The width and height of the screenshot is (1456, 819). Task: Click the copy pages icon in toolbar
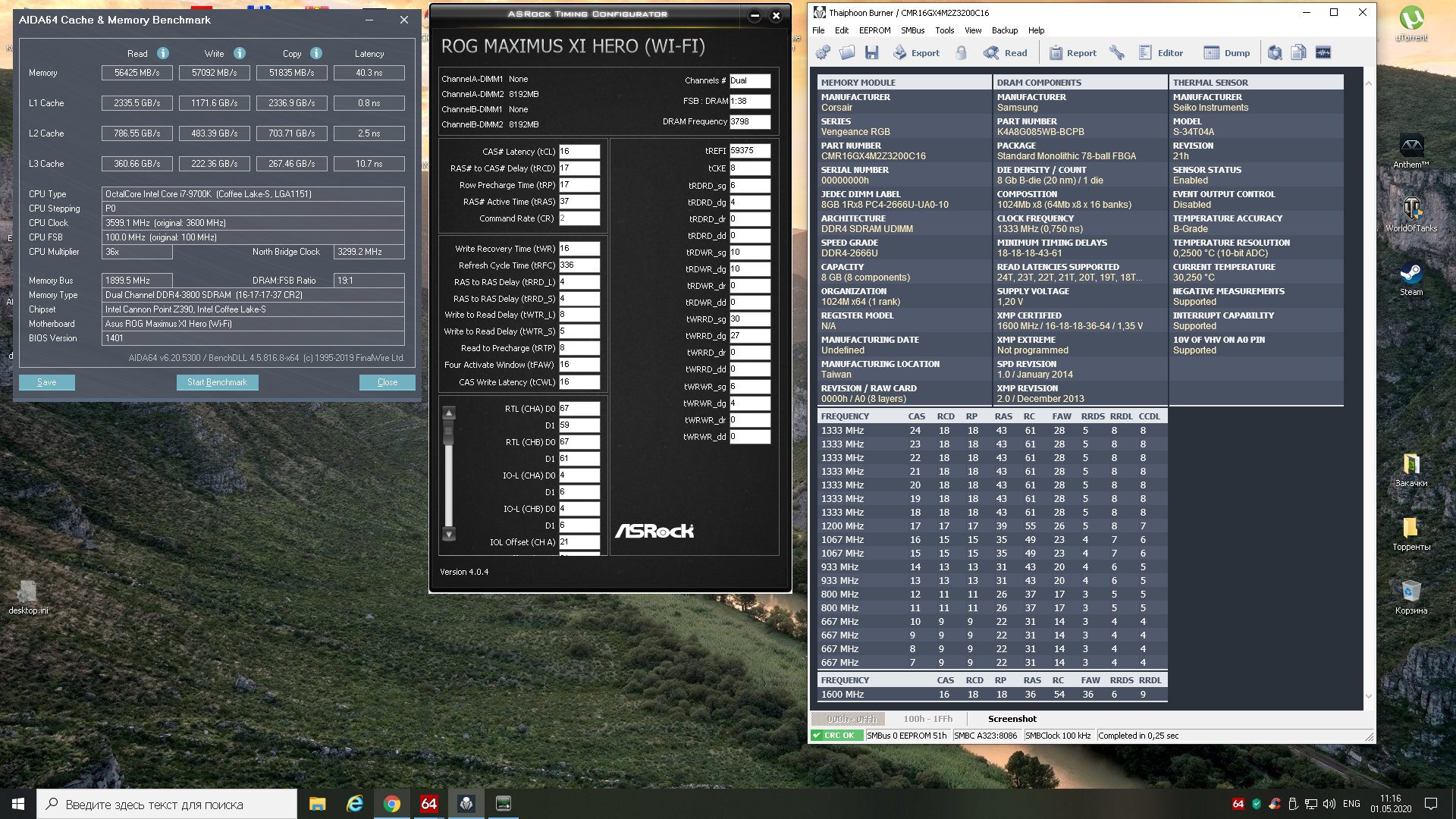pos(1299,52)
